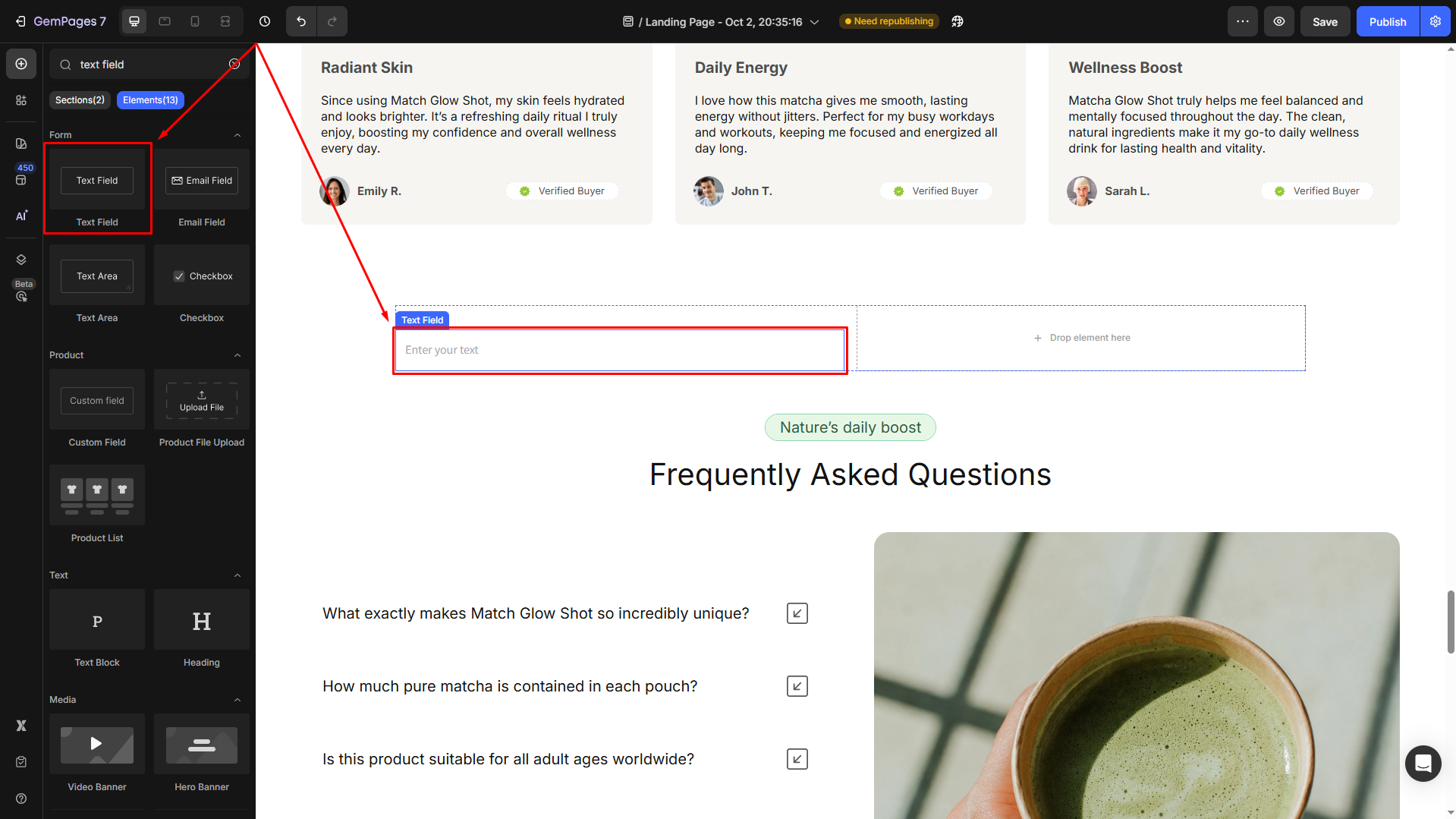Select the Checkbox form element
This screenshot has height=819, width=1456.
(x=202, y=276)
